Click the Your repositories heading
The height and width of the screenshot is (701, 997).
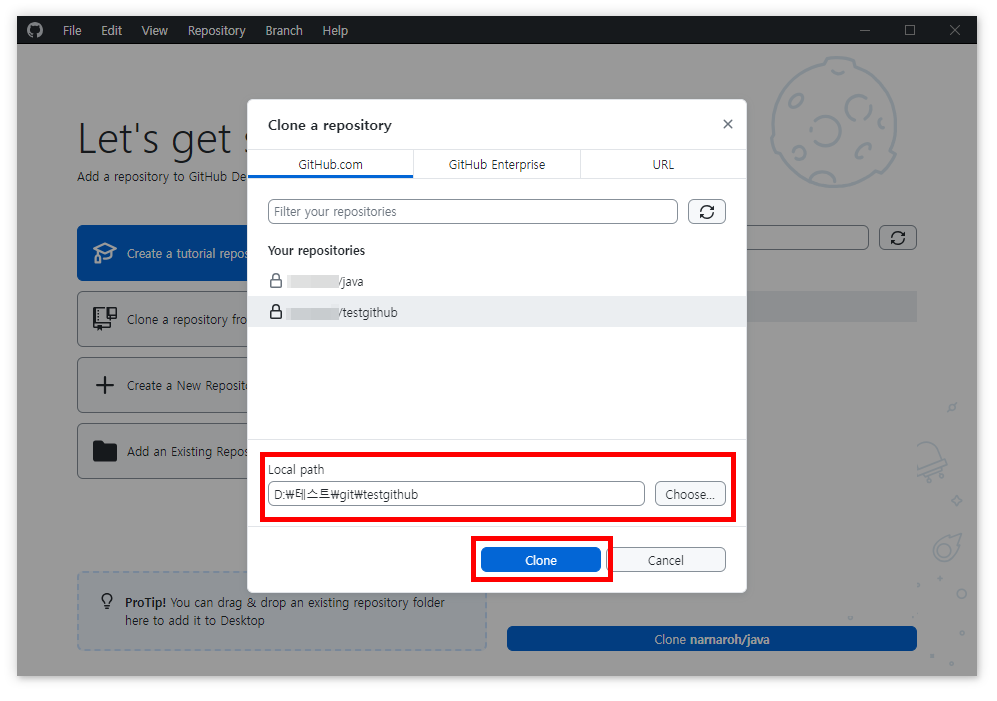(x=316, y=250)
